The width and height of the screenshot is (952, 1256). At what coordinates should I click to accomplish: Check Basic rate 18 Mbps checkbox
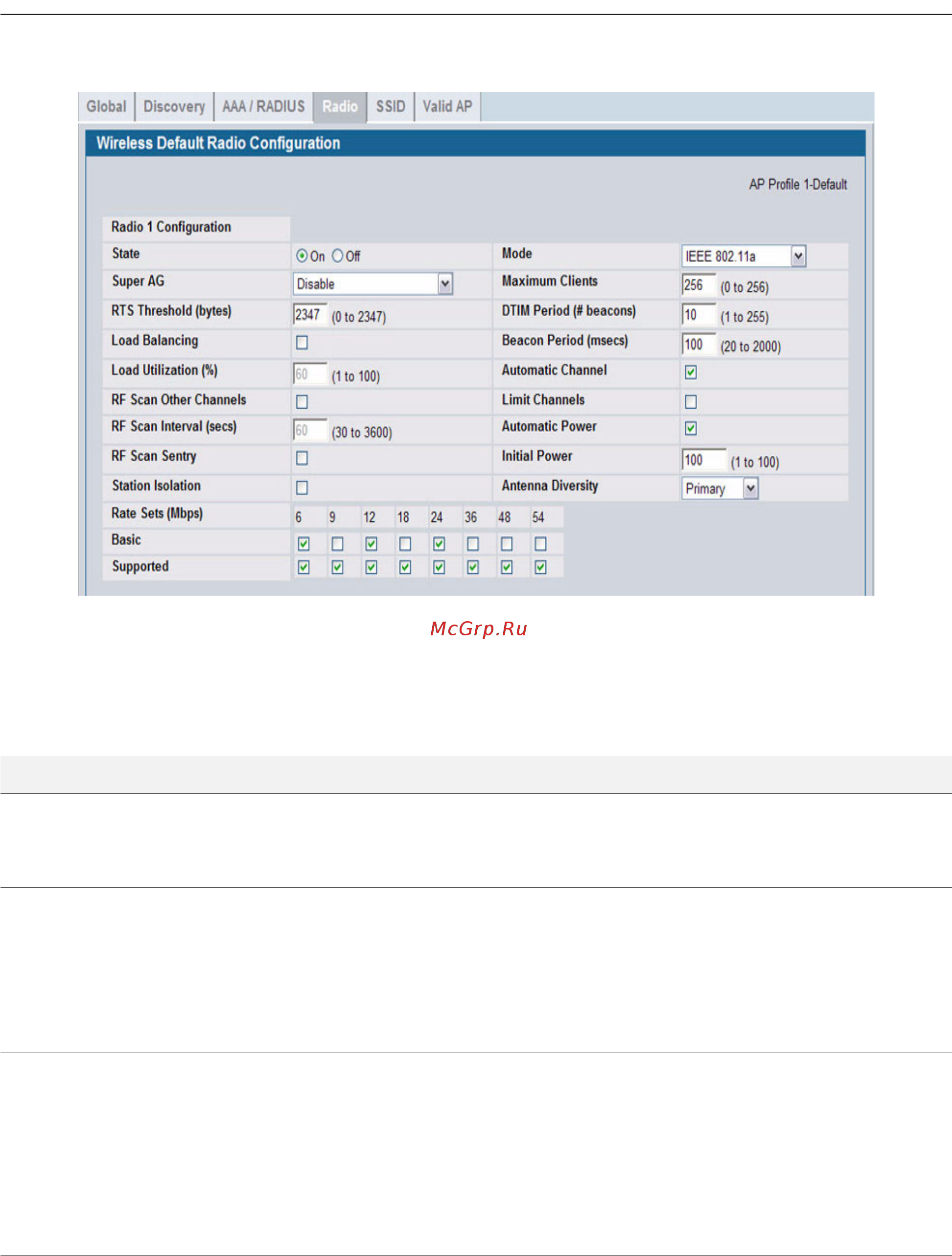405,544
